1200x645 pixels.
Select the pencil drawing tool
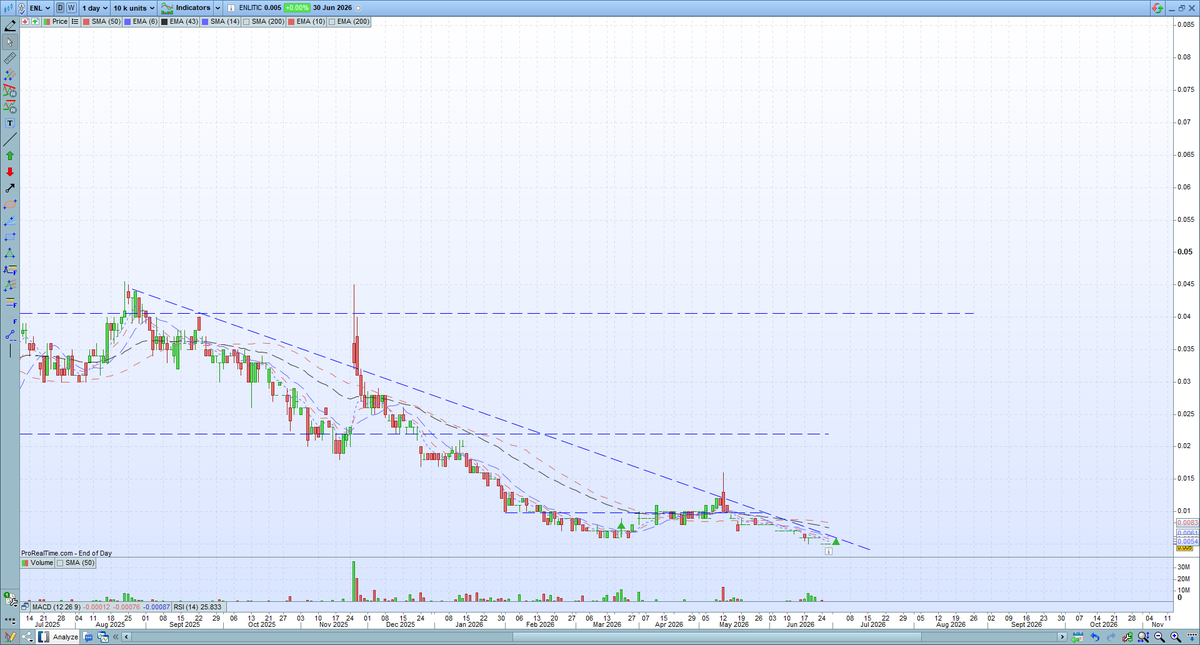click(x=10, y=24)
